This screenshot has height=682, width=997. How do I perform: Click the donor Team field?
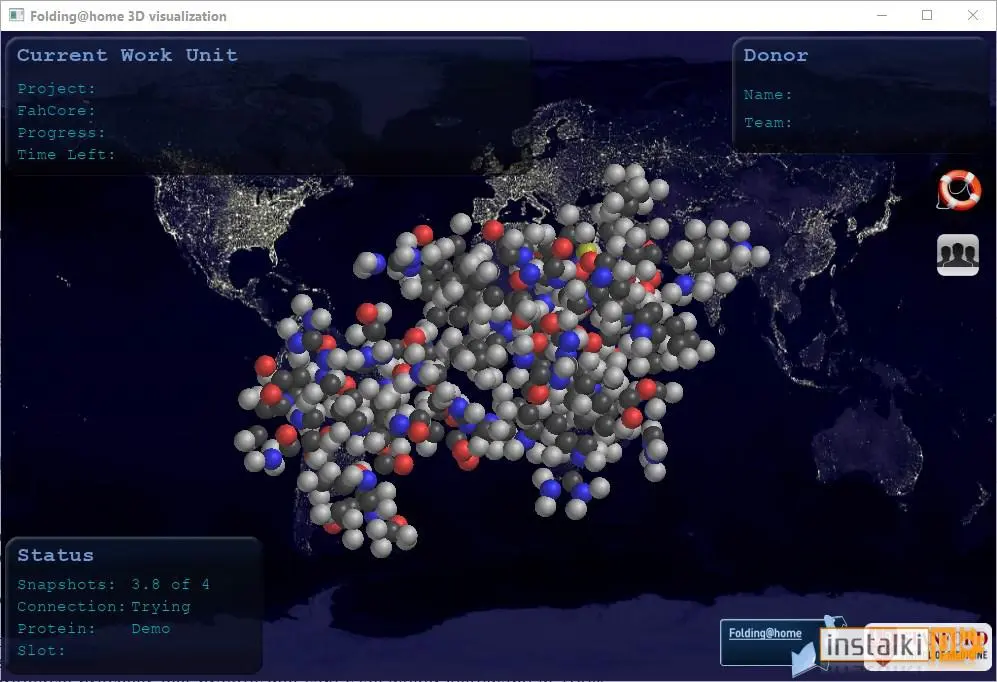pos(768,123)
